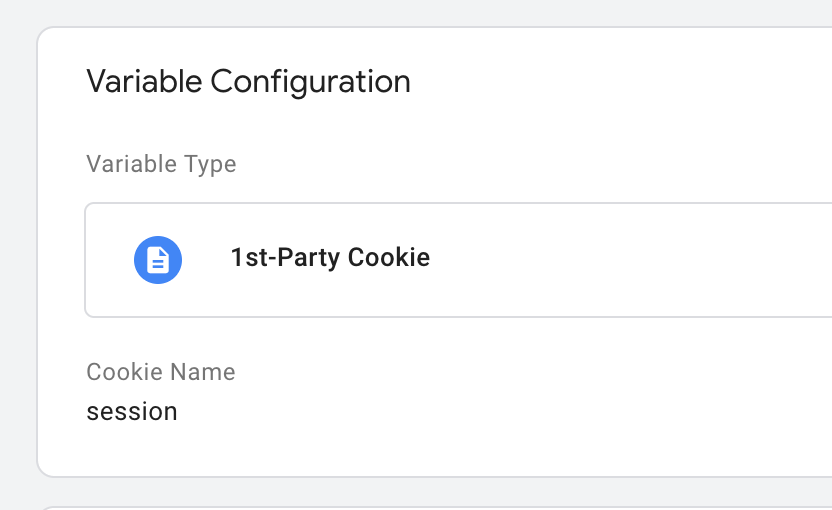
Task: Click white area between icon and 1st-Party text
Action: (x=206, y=260)
